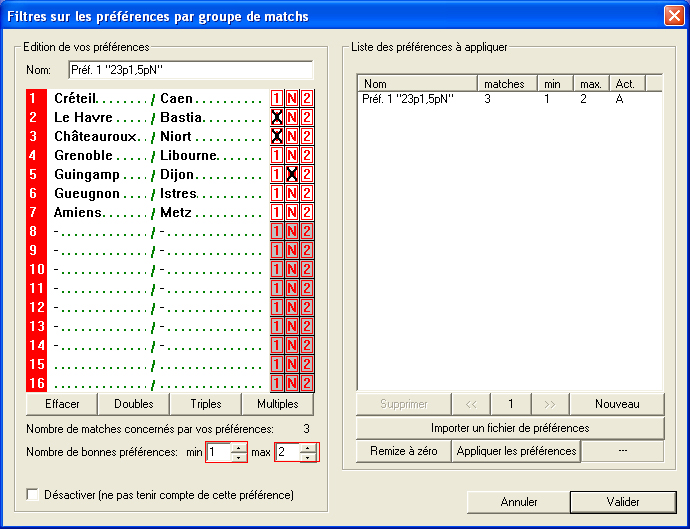Tick the N box for Châteauroux / Niort
The image size is (690, 529).
292,136
